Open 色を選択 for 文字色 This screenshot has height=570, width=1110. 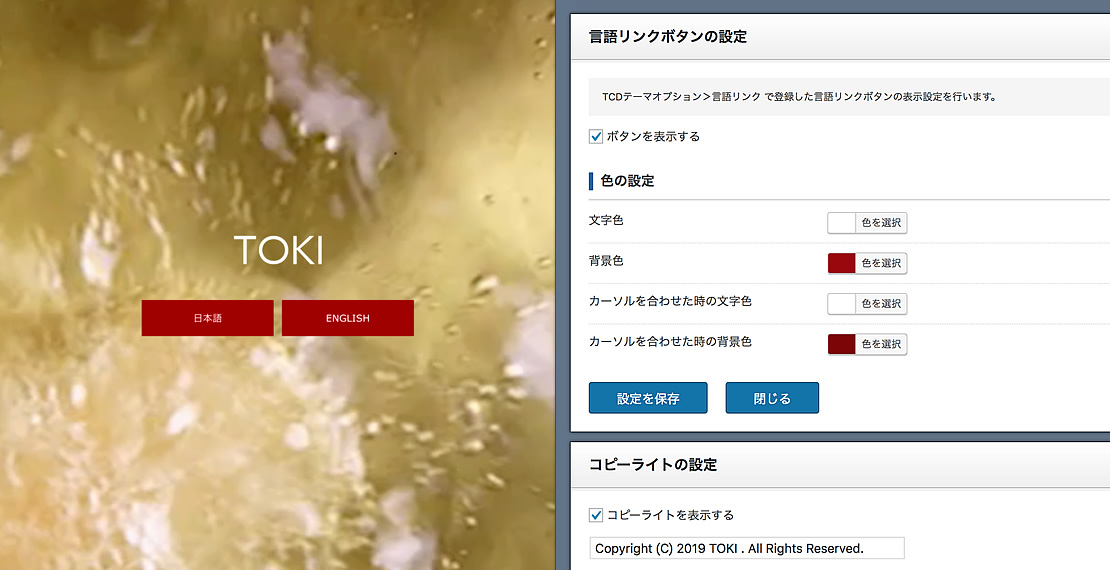[x=881, y=223]
